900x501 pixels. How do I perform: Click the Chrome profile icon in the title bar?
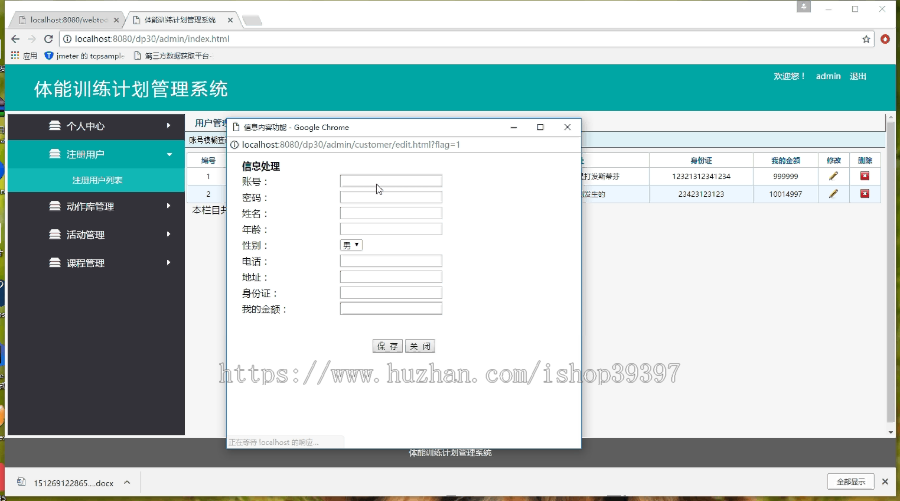tap(804, 7)
